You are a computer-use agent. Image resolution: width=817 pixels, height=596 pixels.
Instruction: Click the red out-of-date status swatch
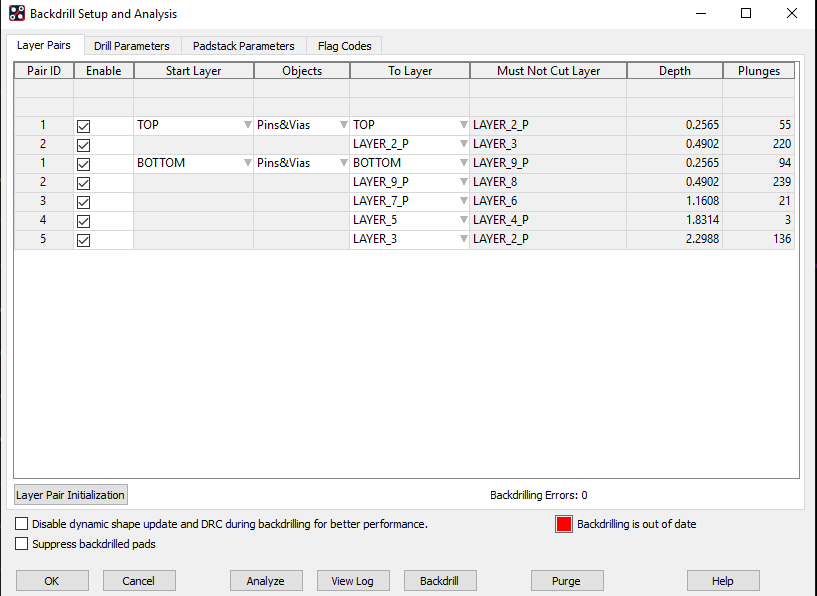pyautogui.click(x=564, y=524)
